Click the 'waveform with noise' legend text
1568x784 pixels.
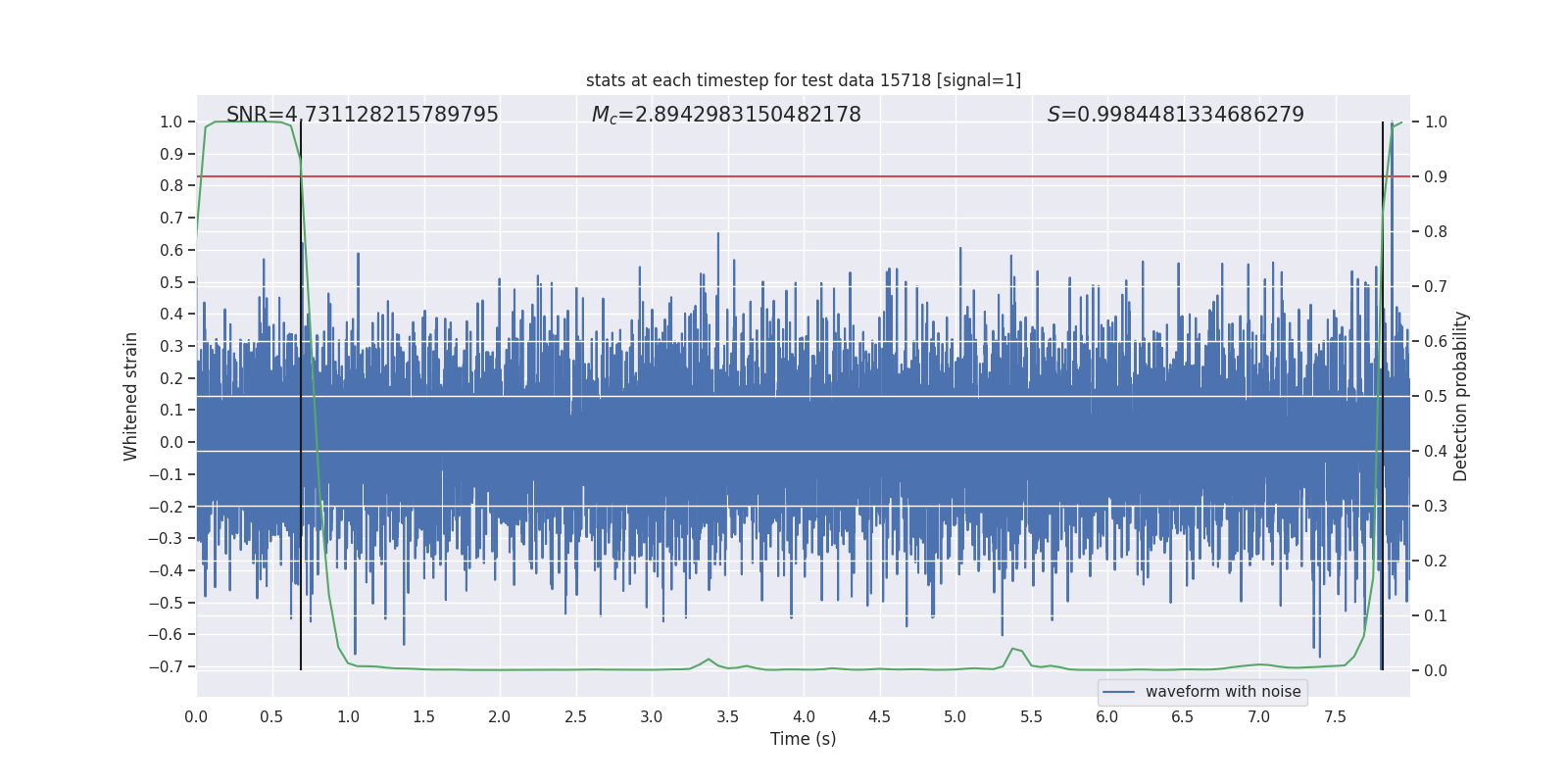click(x=1222, y=692)
